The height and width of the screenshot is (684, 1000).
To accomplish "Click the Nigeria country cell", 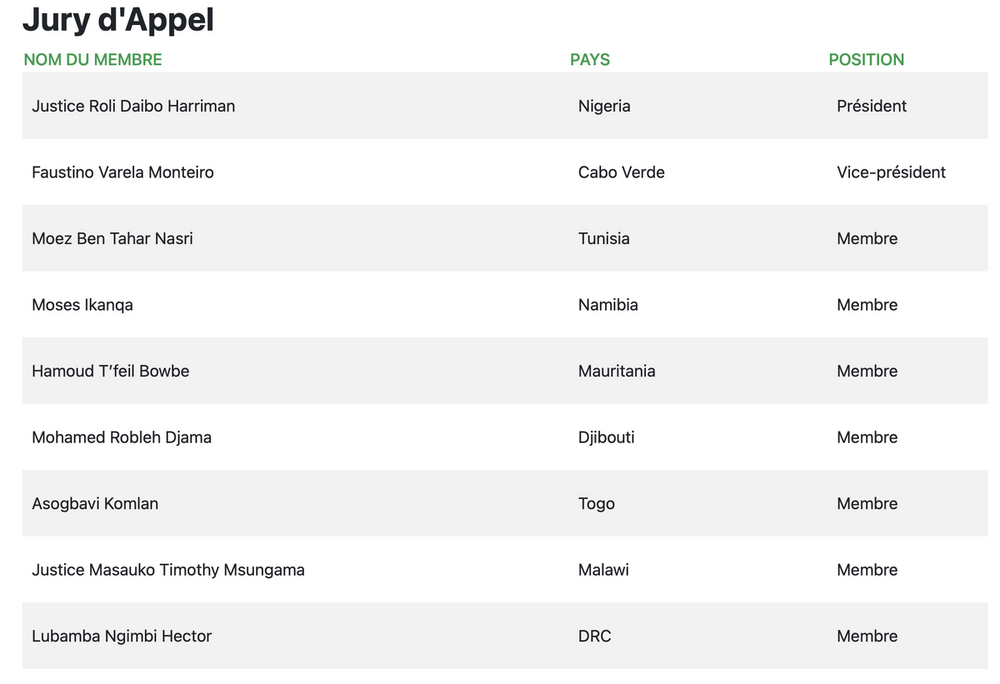I will point(604,106).
